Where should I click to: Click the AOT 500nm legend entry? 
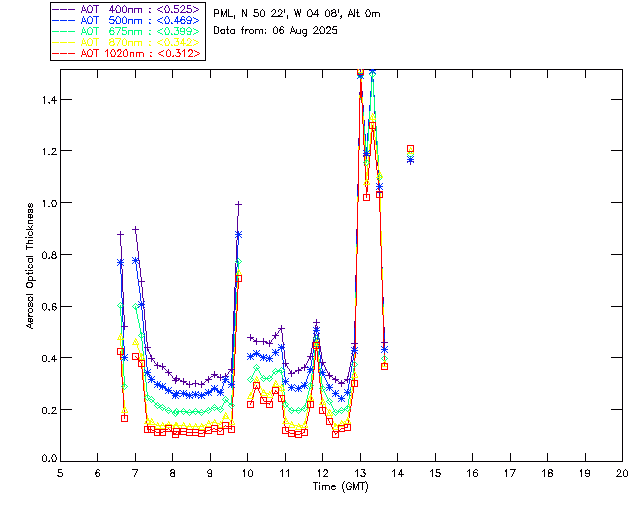[x=127, y=20]
